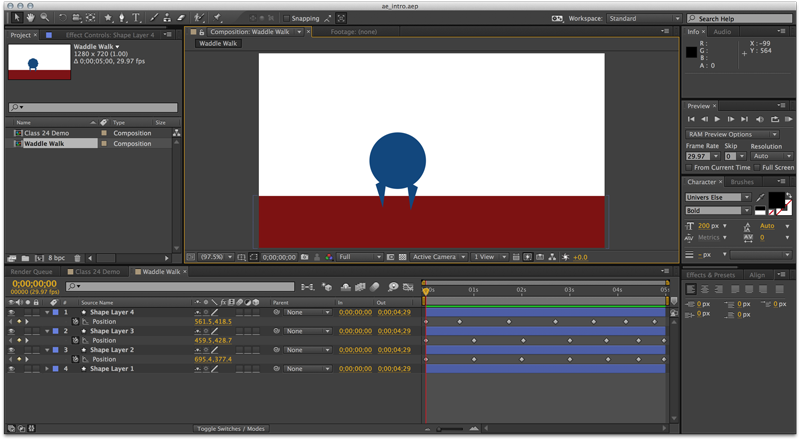Screen dimensions: 800x440
Task: Select the Puppet Pin tool
Action: pos(218,18)
